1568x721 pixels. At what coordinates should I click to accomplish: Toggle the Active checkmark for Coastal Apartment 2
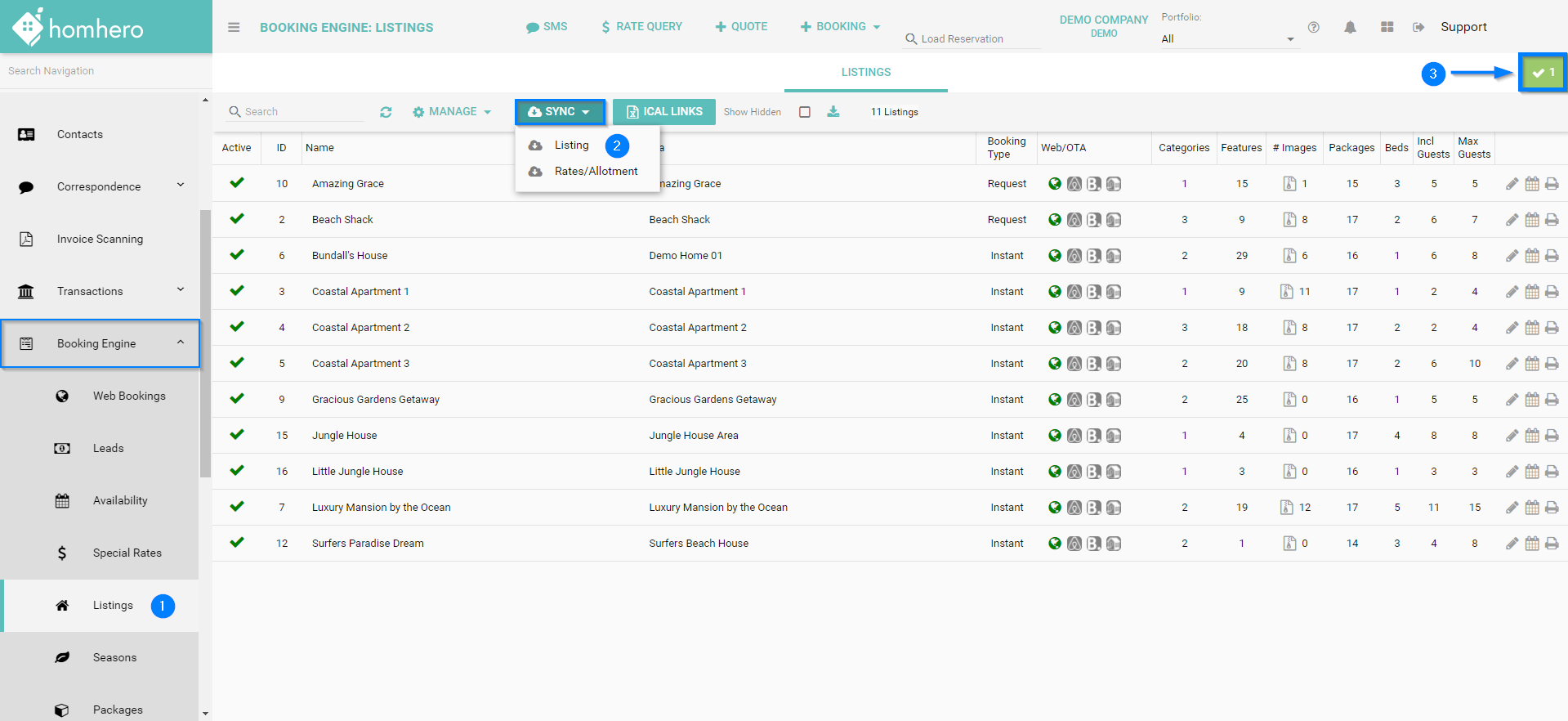click(237, 327)
